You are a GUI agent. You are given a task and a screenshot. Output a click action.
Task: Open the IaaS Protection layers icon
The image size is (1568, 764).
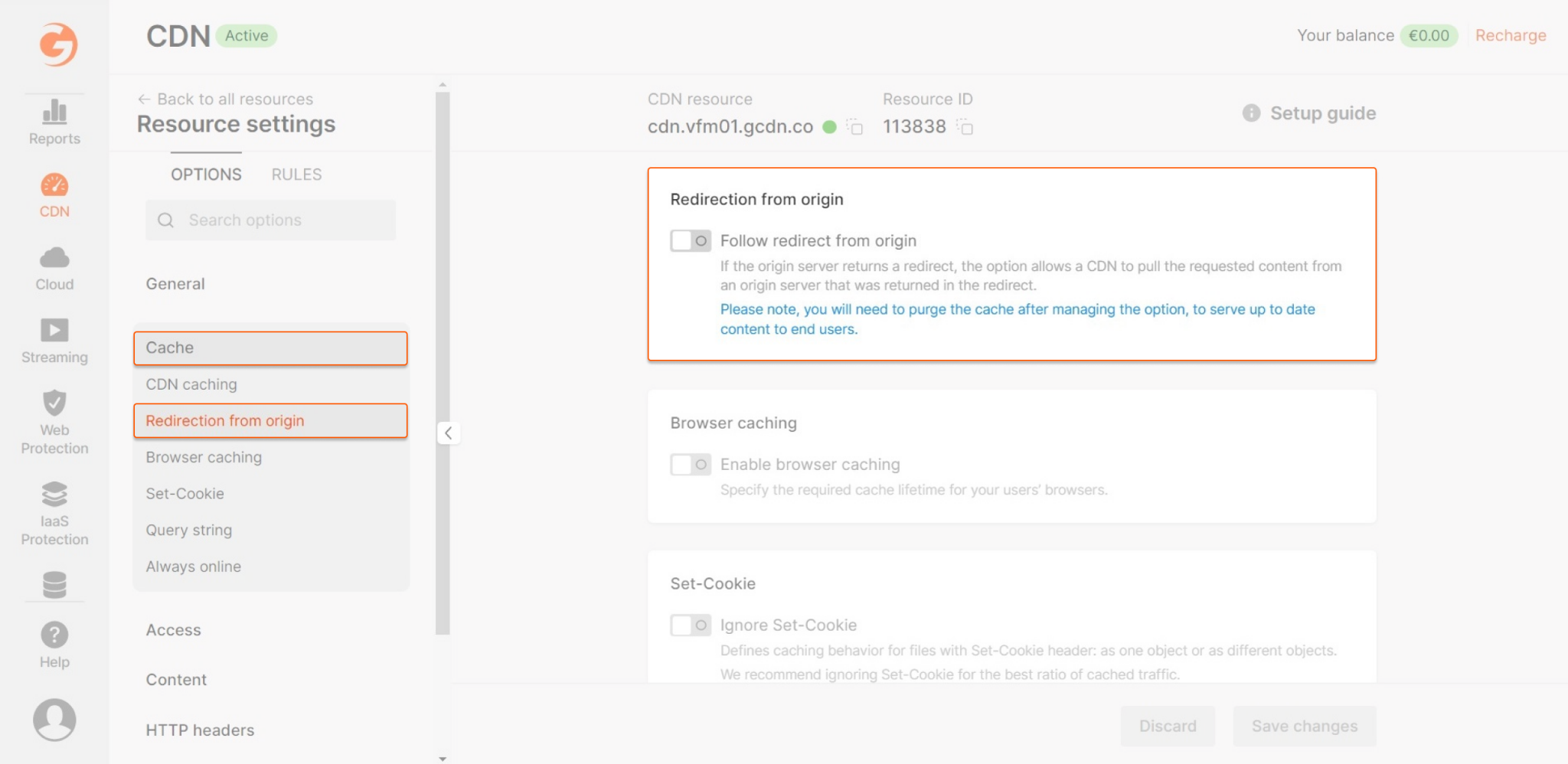click(54, 494)
